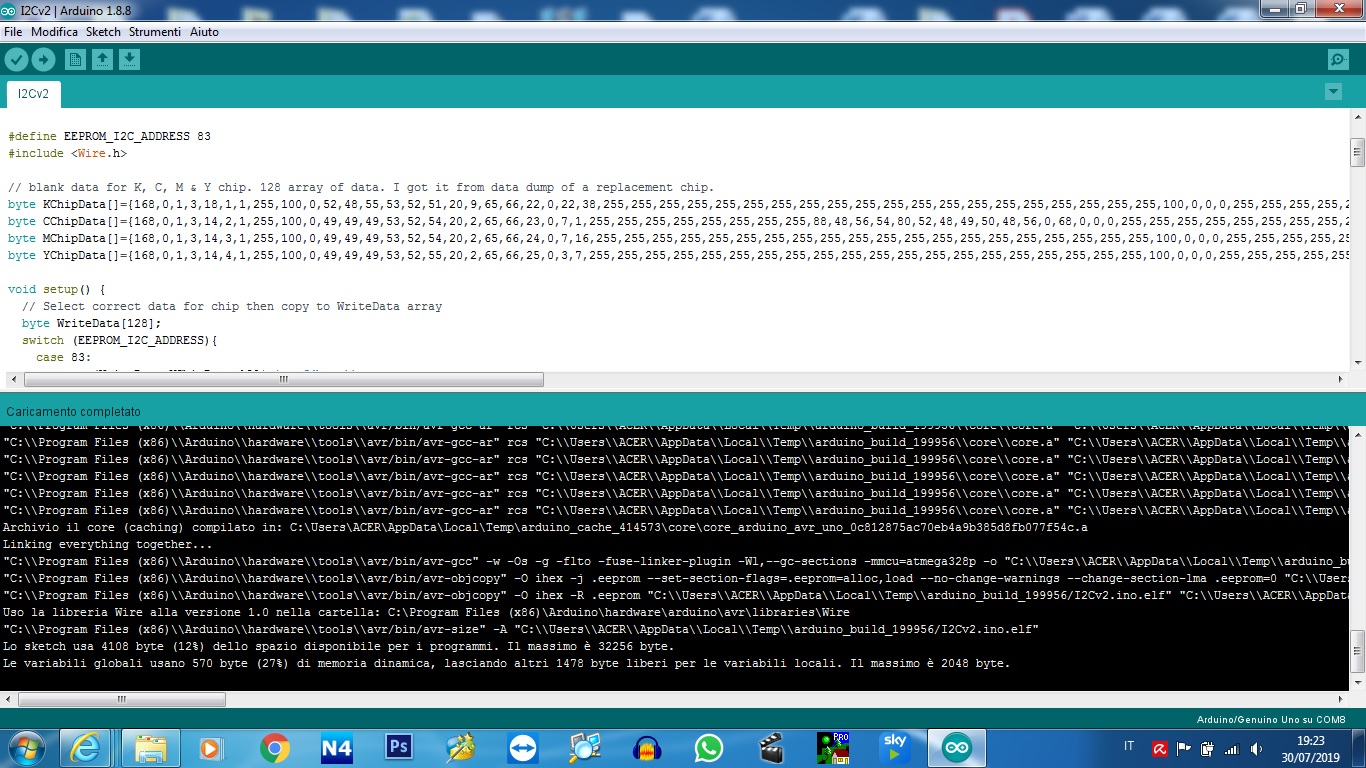This screenshot has width=1366, height=768.
Task: Open the Sky app in taskbar
Action: click(894, 748)
